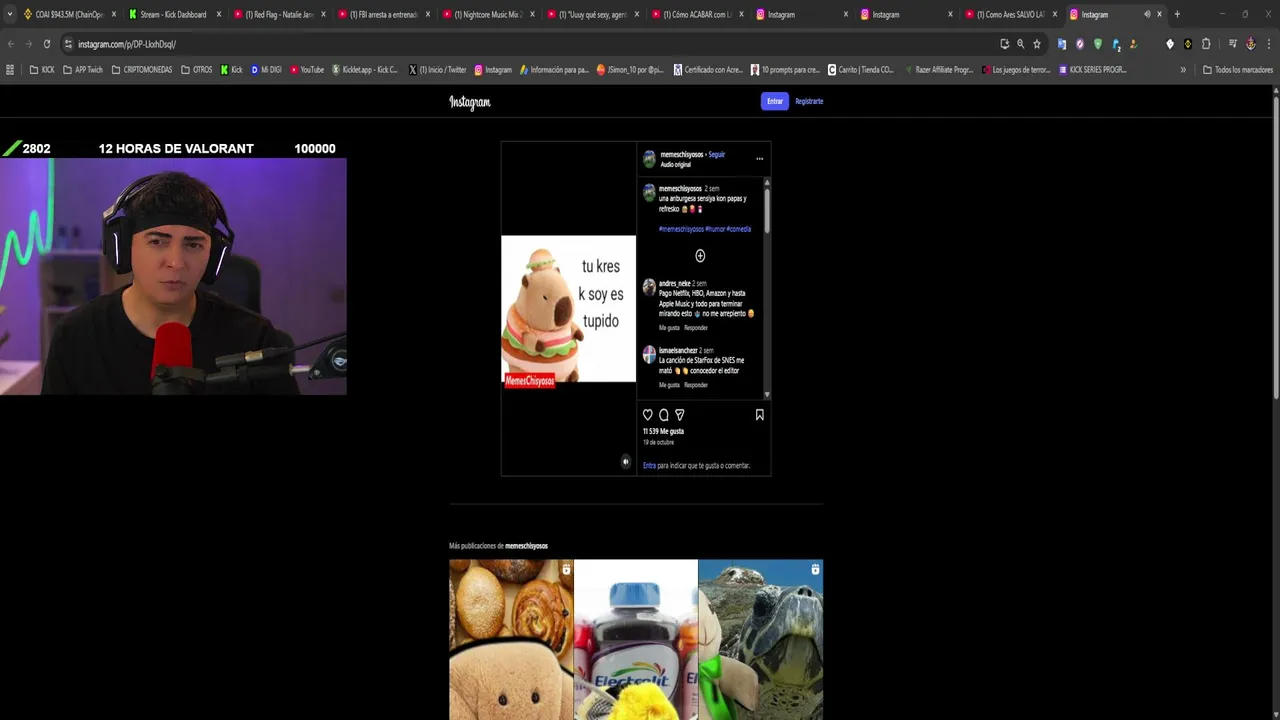
Task: Open memeschisyosos profile picture in header
Action: point(649,159)
